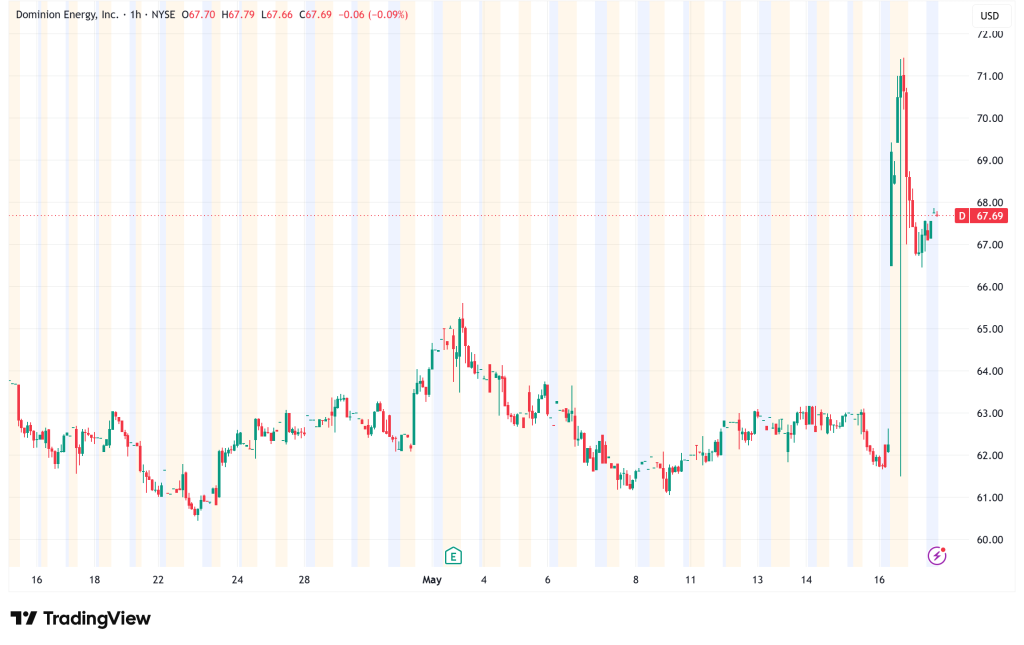Click the date 6 on time axis
This screenshot has height=645, width=1024.
click(x=547, y=580)
